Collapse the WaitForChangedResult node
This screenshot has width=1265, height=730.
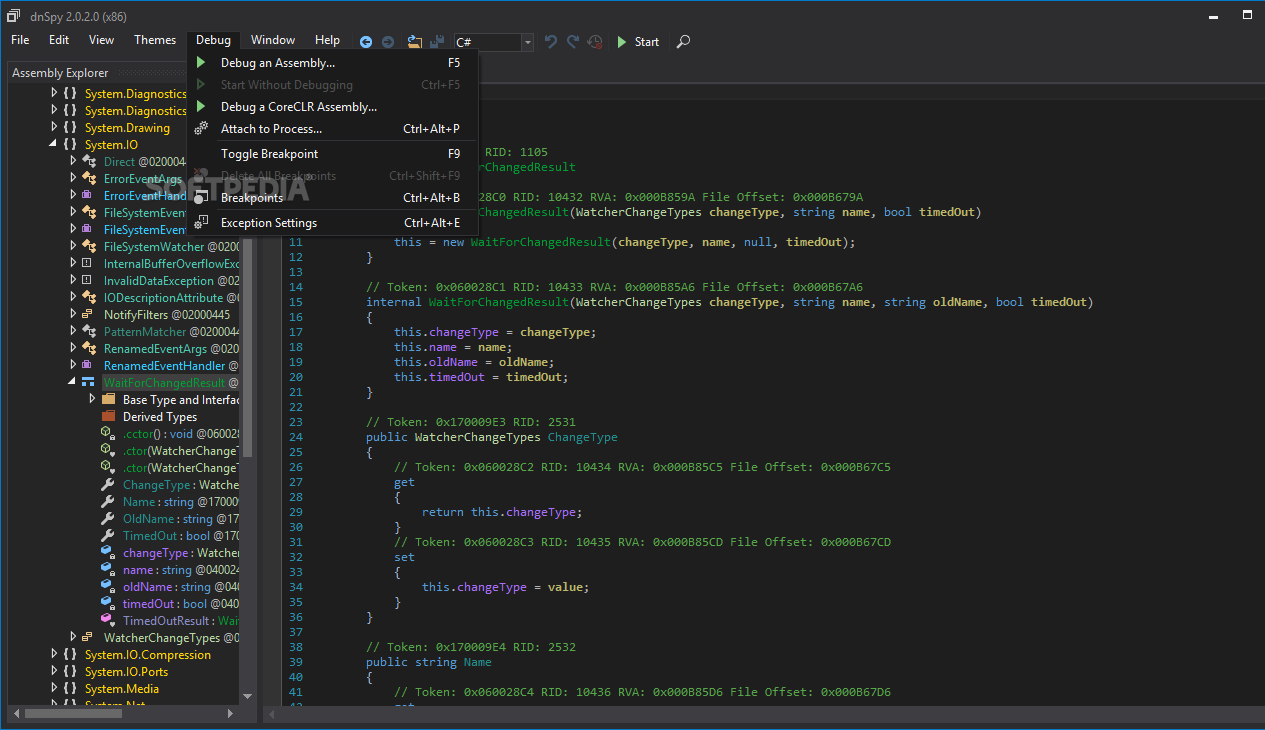pos(73,383)
